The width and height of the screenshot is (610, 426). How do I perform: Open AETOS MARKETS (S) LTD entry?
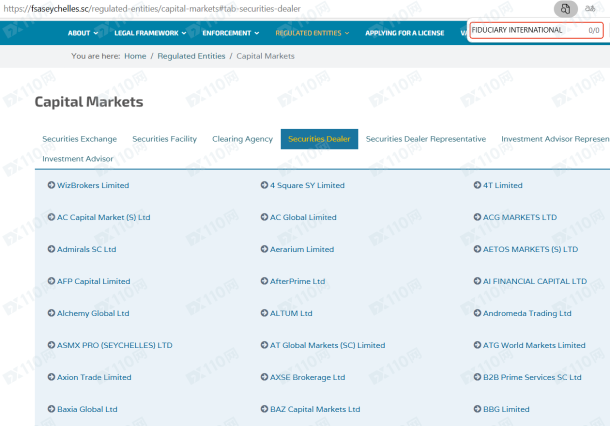530,249
